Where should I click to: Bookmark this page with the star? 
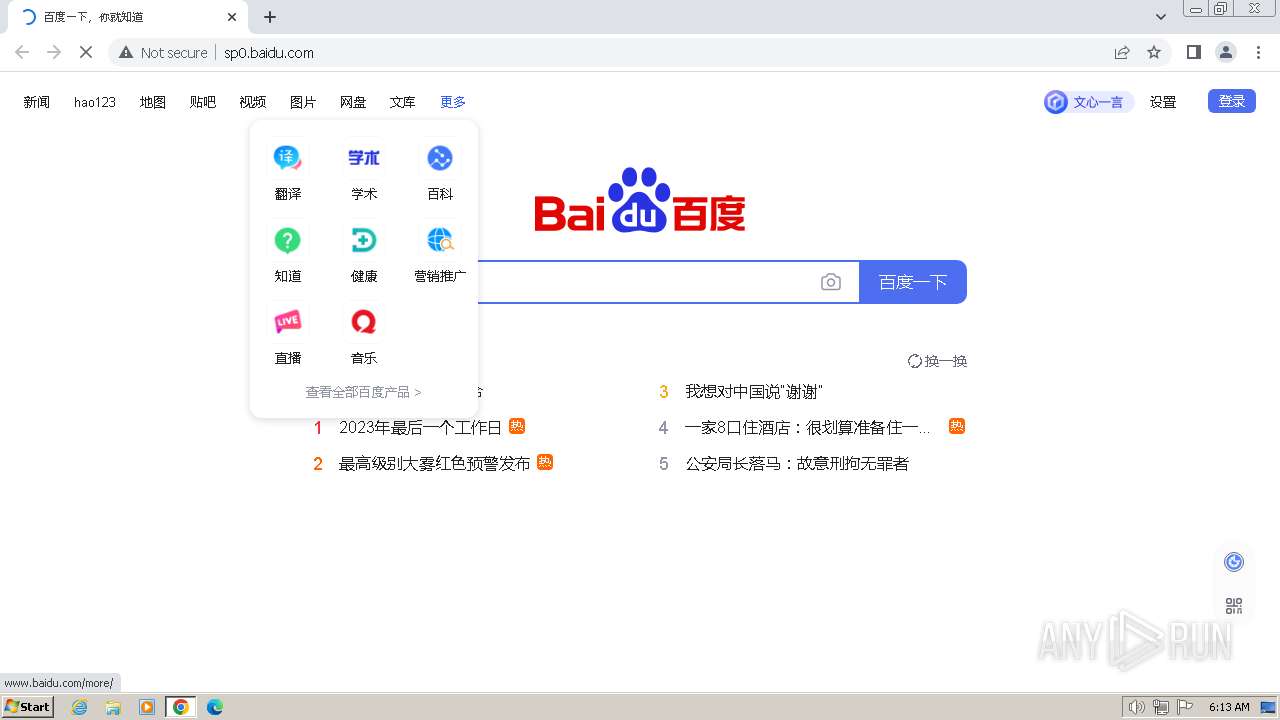click(1154, 52)
